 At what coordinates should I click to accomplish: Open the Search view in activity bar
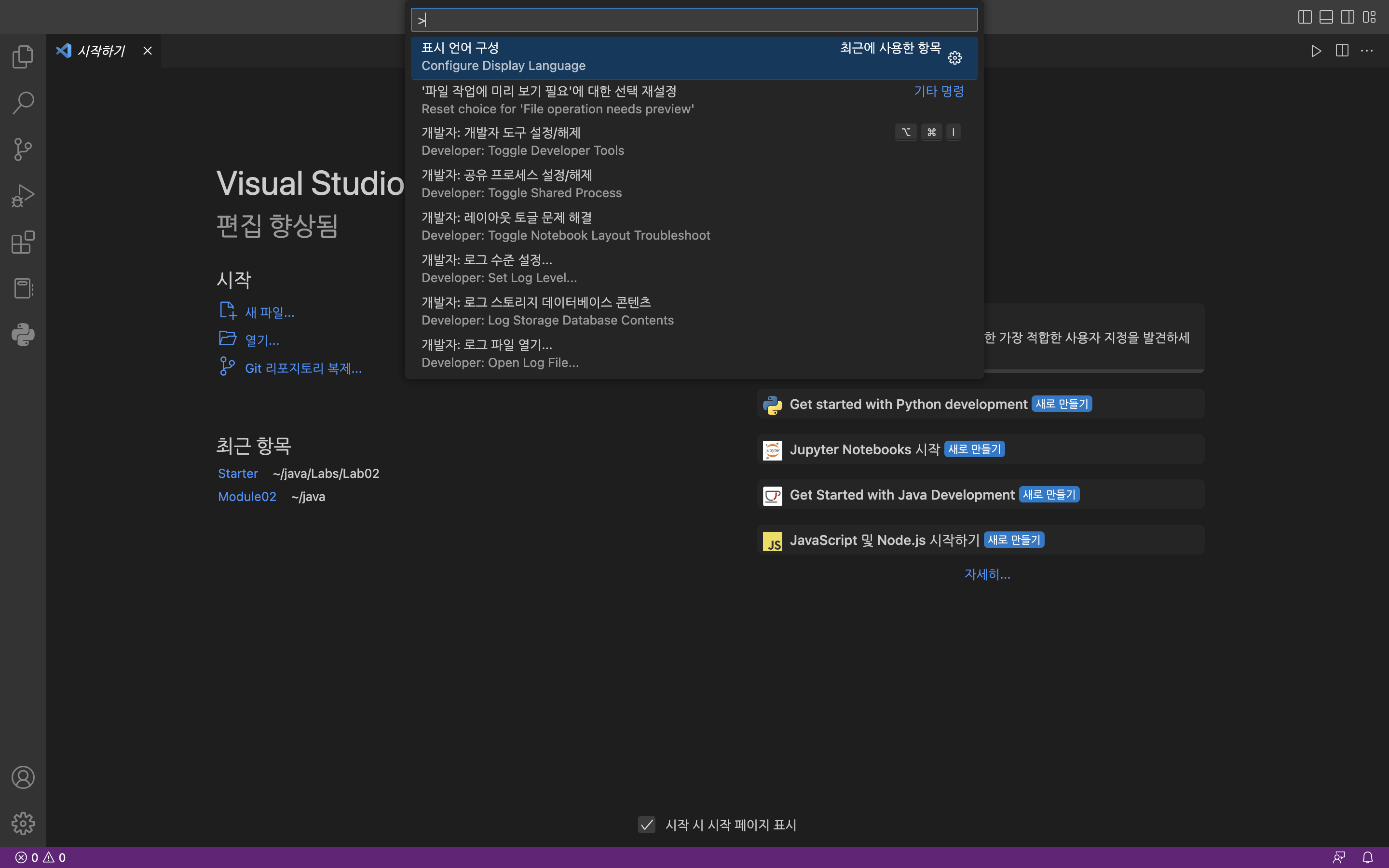(23, 103)
